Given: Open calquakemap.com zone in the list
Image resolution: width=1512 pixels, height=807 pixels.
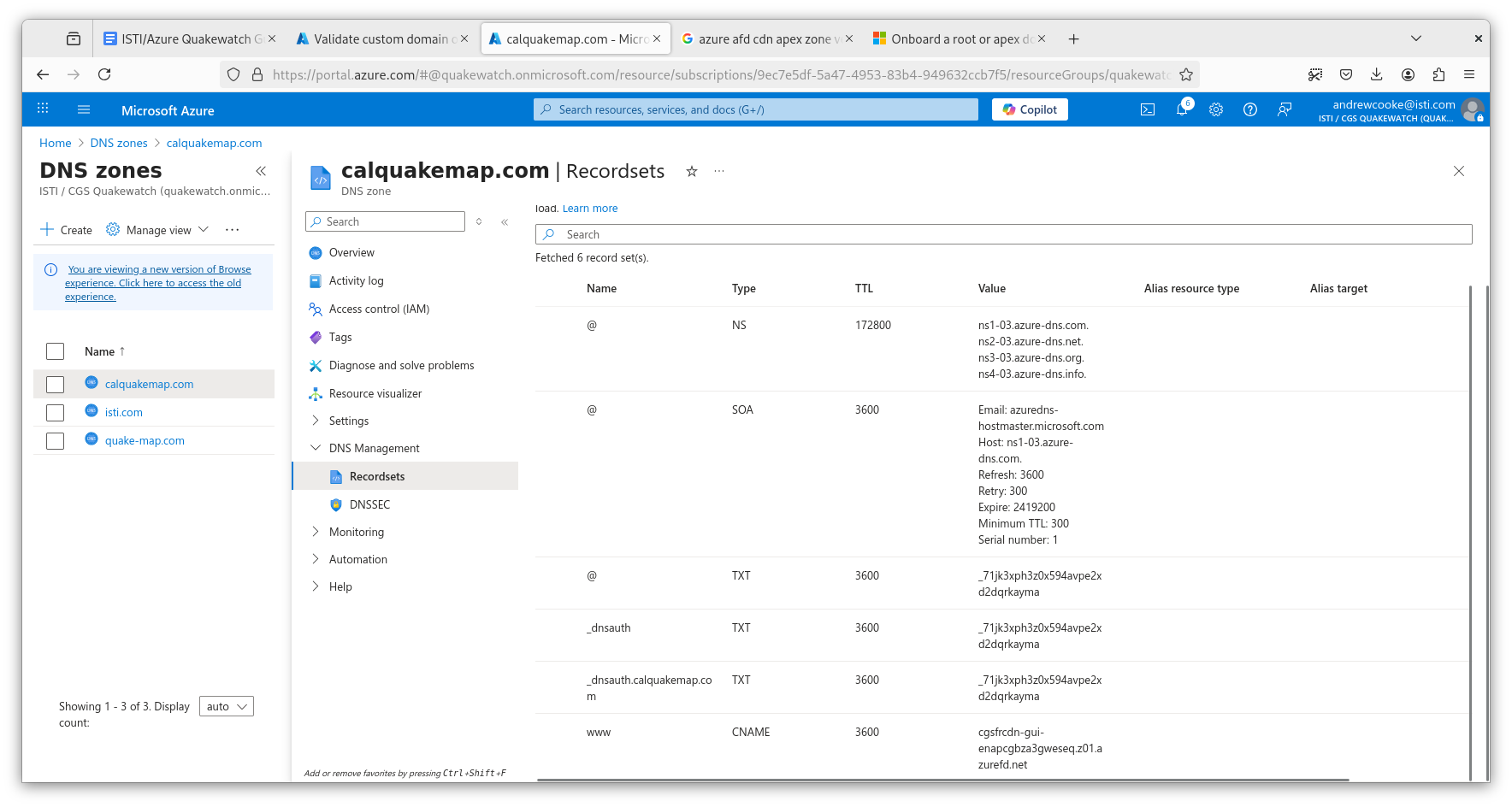Looking at the screenshot, I should pyautogui.click(x=149, y=384).
